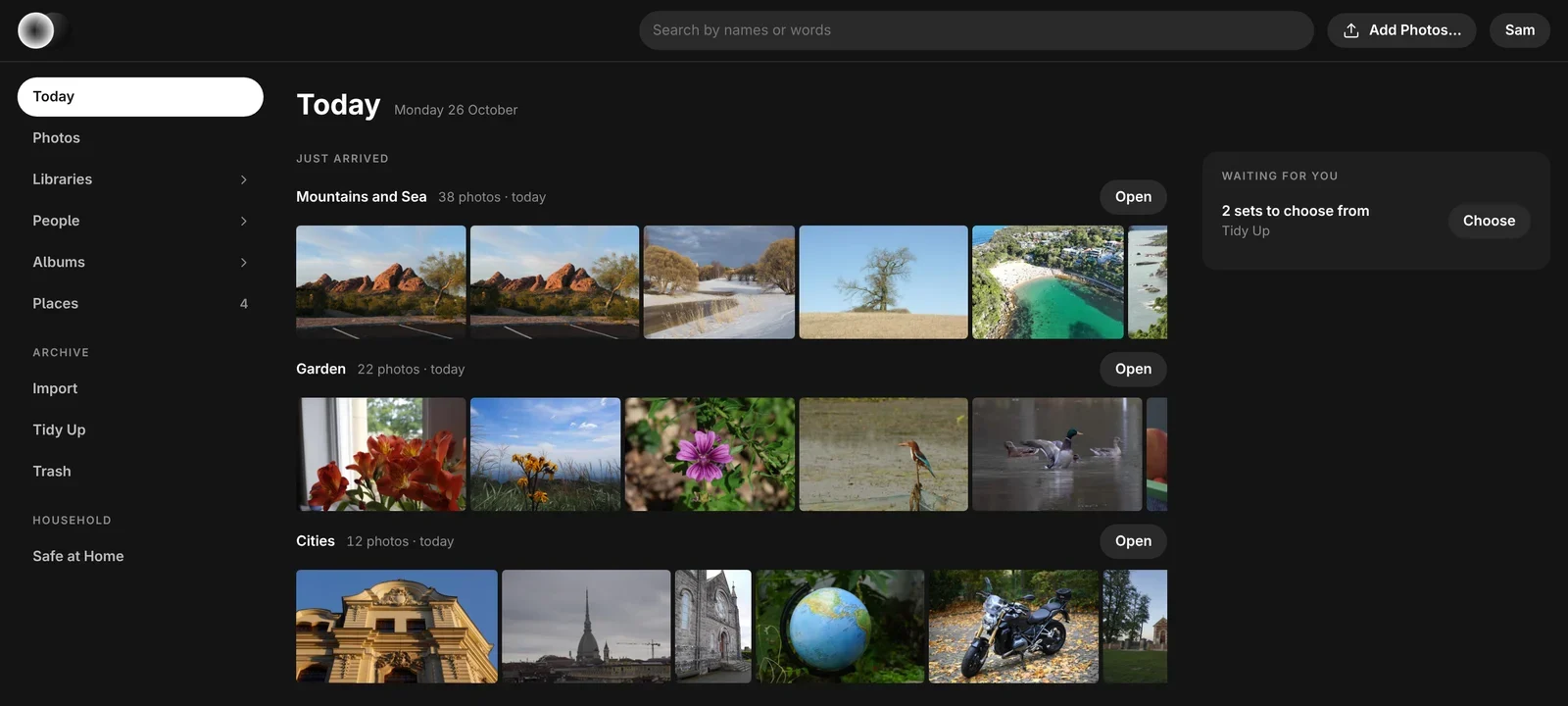The height and width of the screenshot is (706, 1568).
Task: Click the Mountains and Sea title
Action: [x=362, y=197]
